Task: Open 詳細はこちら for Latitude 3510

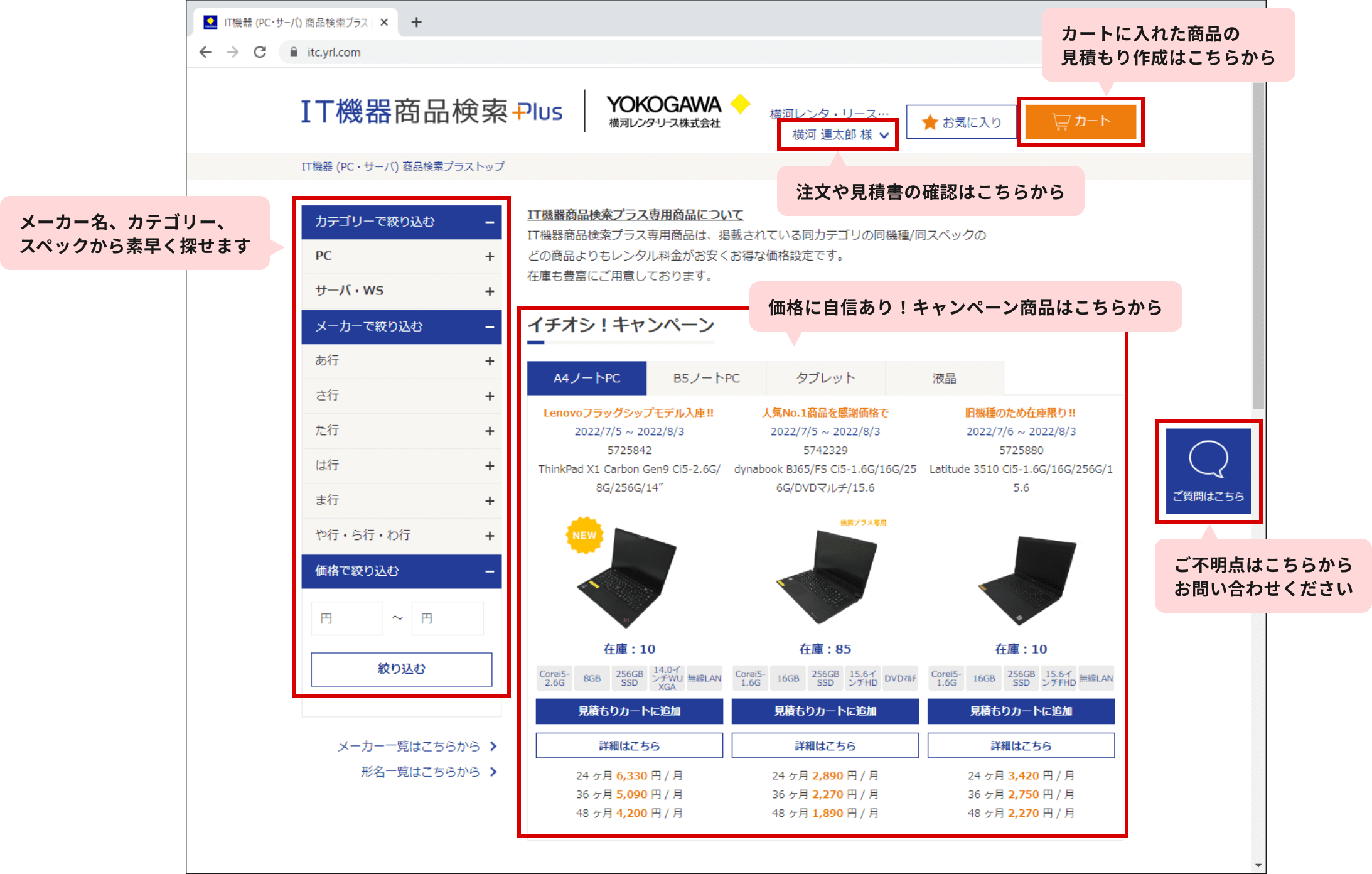Action: [1021, 745]
